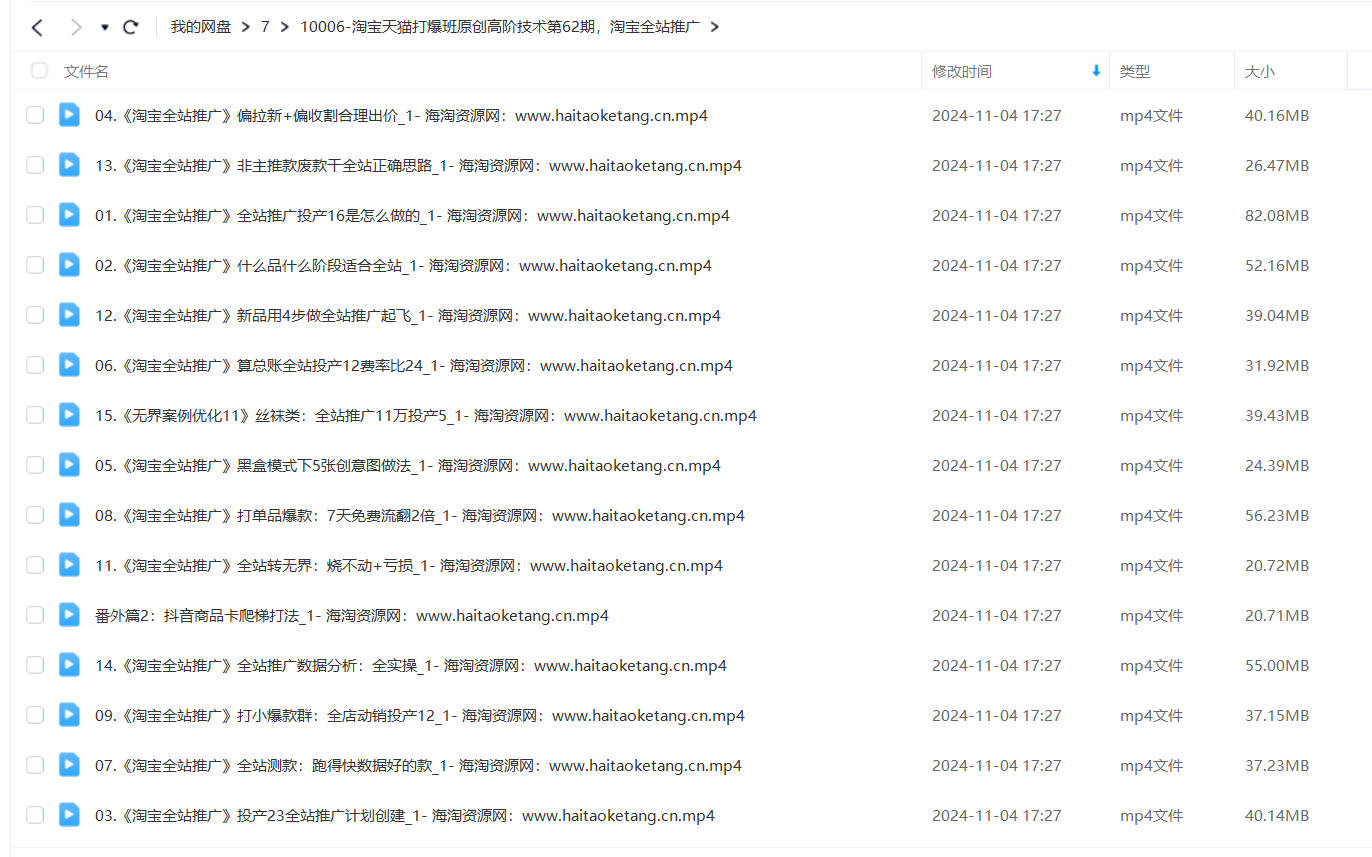Image resolution: width=1372 pixels, height=857 pixels.
Task: Toggle the blue sort-direction arrow
Action: (1096, 71)
